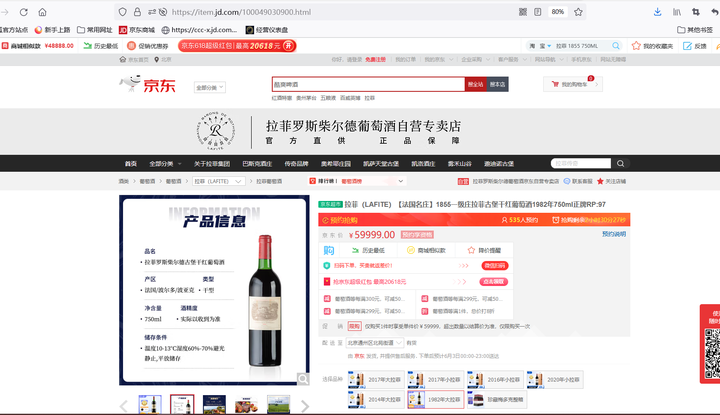This screenshot has height=415, width=720.
Task: Open the 网站导航 dropdown
Action: point(549,60)
